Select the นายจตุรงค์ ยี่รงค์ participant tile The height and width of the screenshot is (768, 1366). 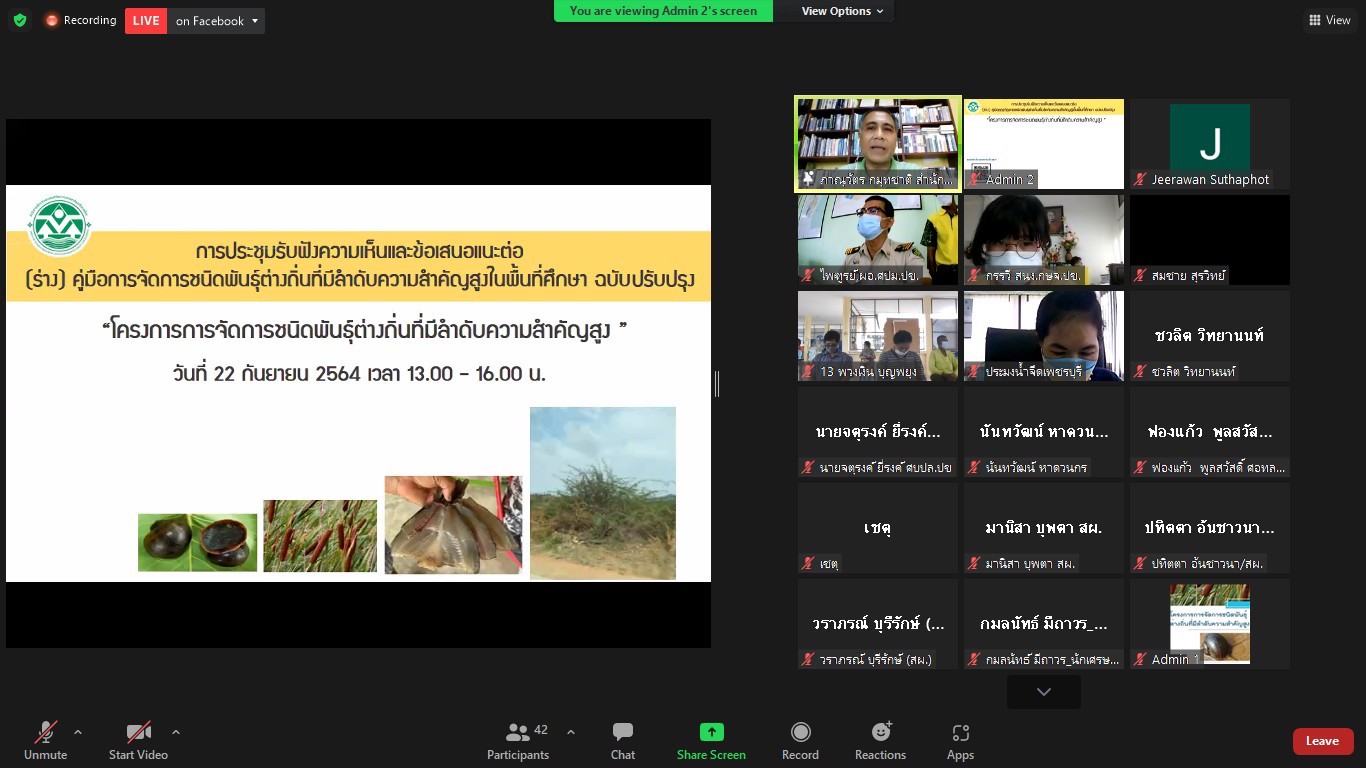[x=878, y=432]
